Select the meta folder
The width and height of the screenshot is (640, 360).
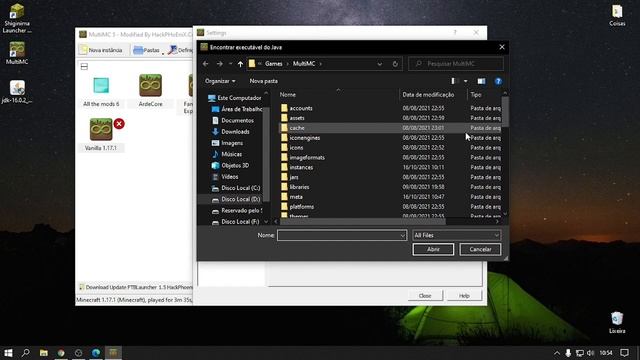[390, 197]
